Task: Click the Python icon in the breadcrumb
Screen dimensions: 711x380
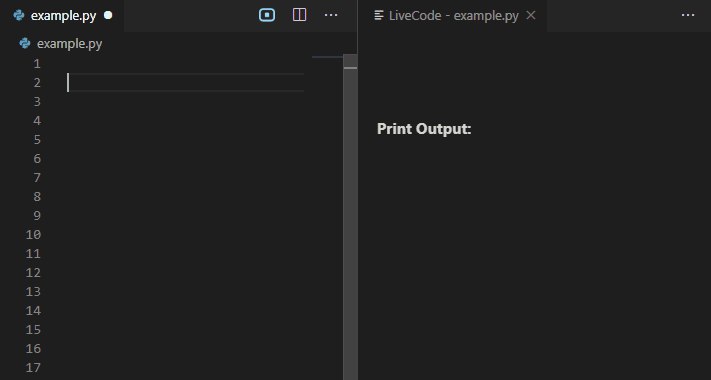Action: (25, 43)
